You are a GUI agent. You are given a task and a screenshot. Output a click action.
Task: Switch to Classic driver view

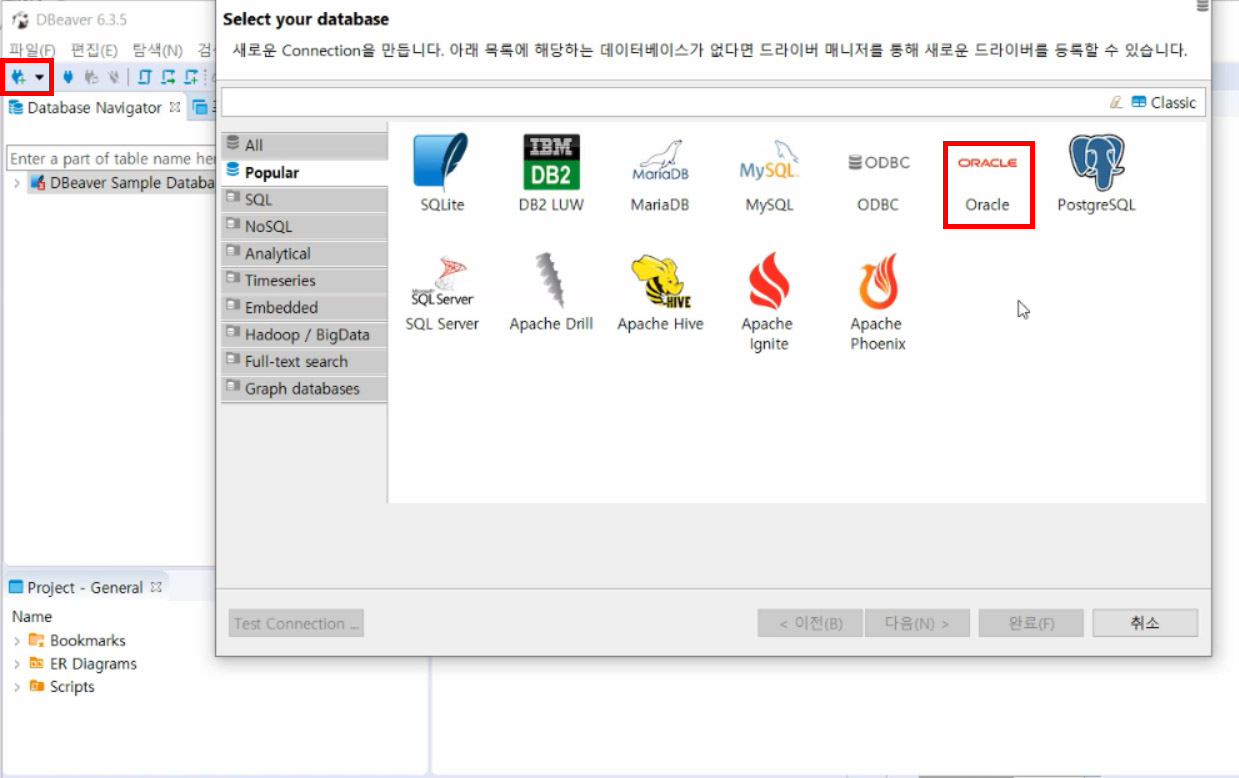point(1164,102)
